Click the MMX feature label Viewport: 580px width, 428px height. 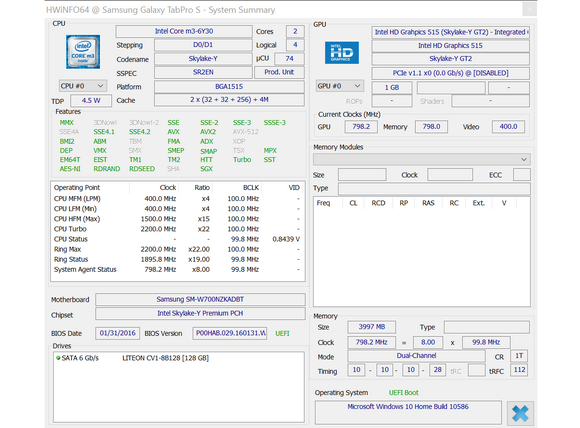pos(67,122)
